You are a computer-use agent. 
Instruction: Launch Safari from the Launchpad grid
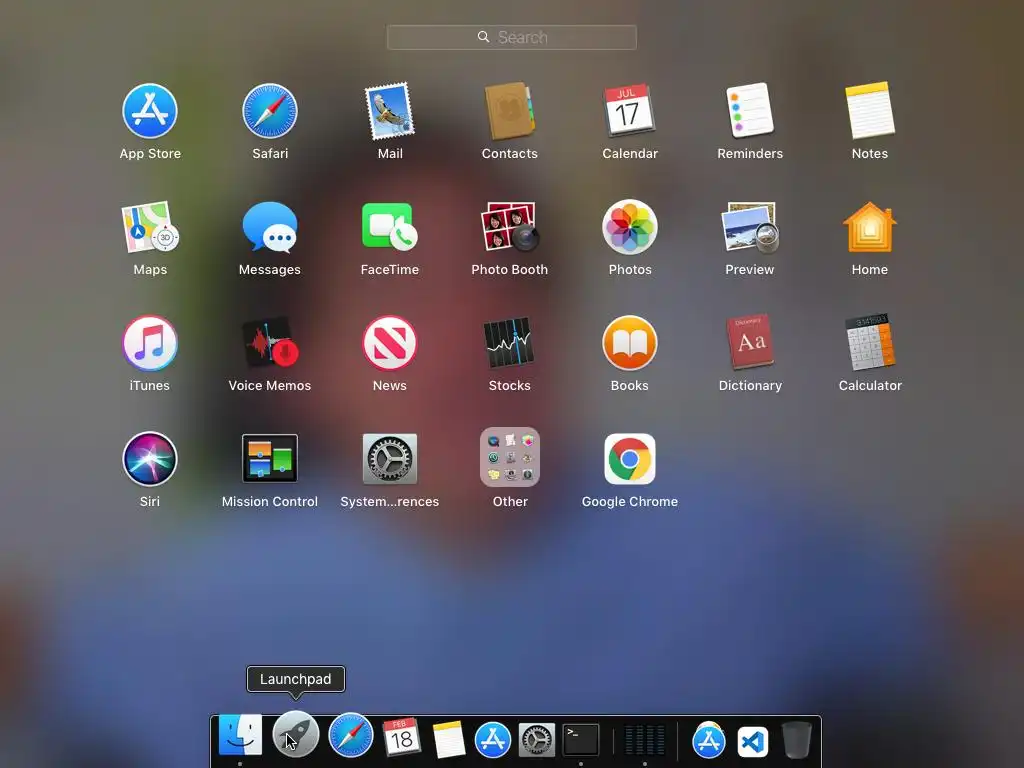click(270, 111)
